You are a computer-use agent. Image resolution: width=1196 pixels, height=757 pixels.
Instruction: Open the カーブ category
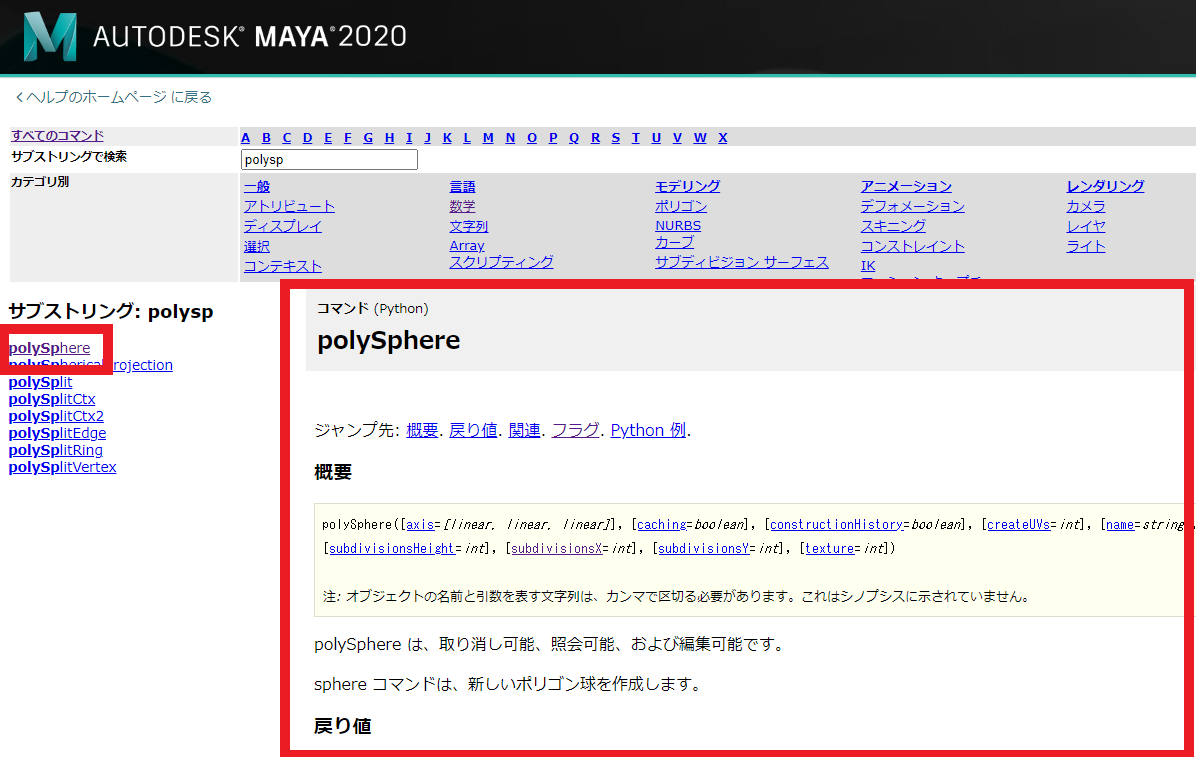pos(674,242)
